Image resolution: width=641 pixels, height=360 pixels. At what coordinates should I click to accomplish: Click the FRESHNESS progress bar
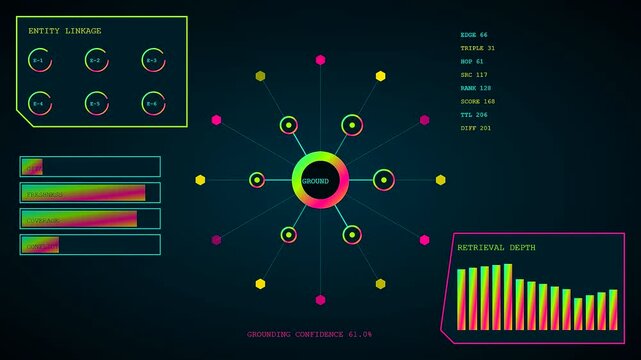(x=90, y=193)
